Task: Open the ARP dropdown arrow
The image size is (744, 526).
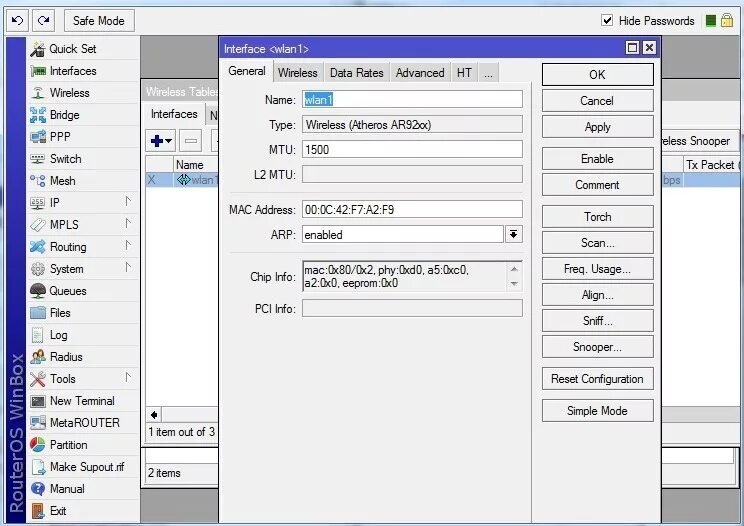Action: [x=514, y=234]
